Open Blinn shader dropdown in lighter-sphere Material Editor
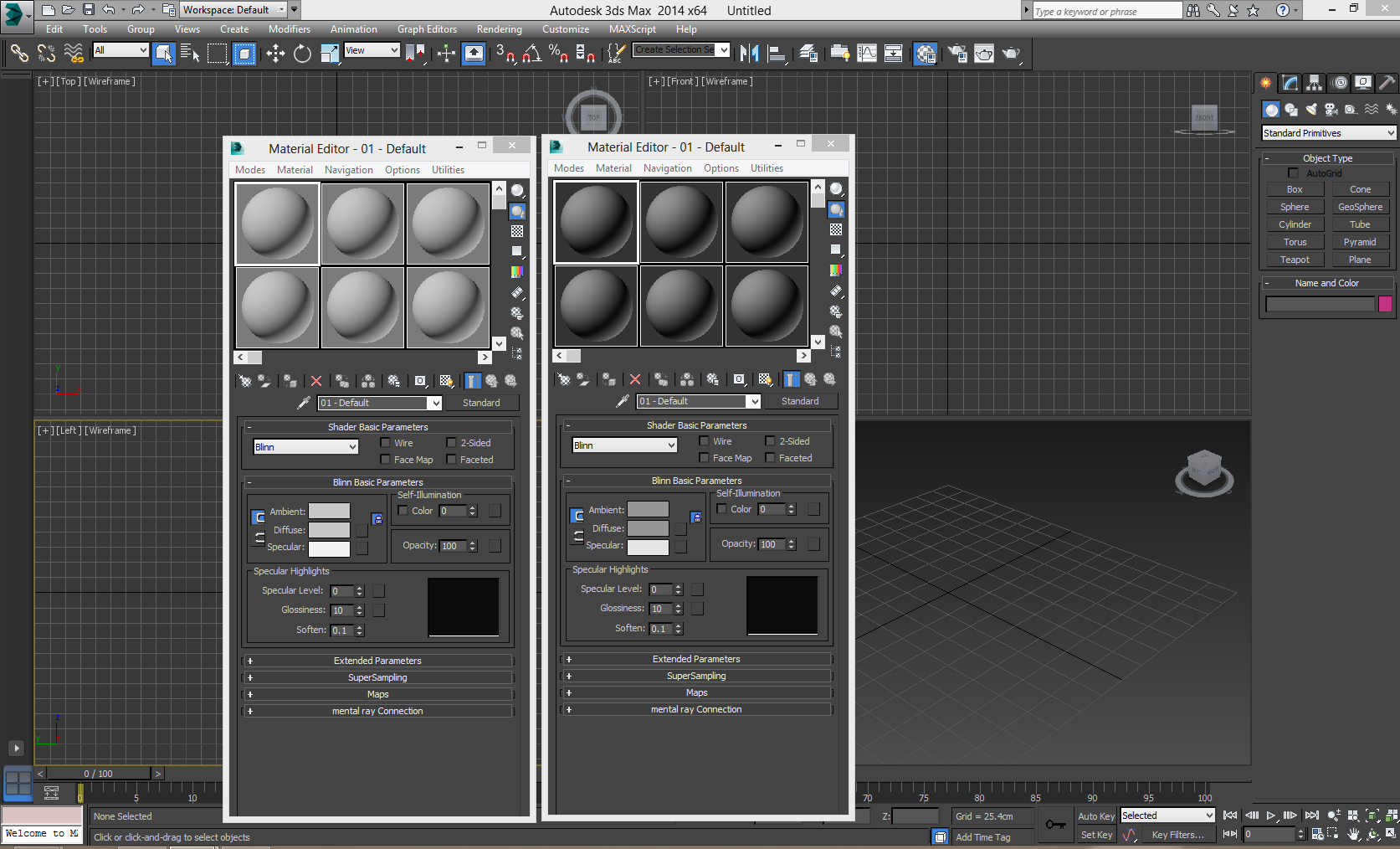This screenshot has width=1400, height=849. coord(306,447)
